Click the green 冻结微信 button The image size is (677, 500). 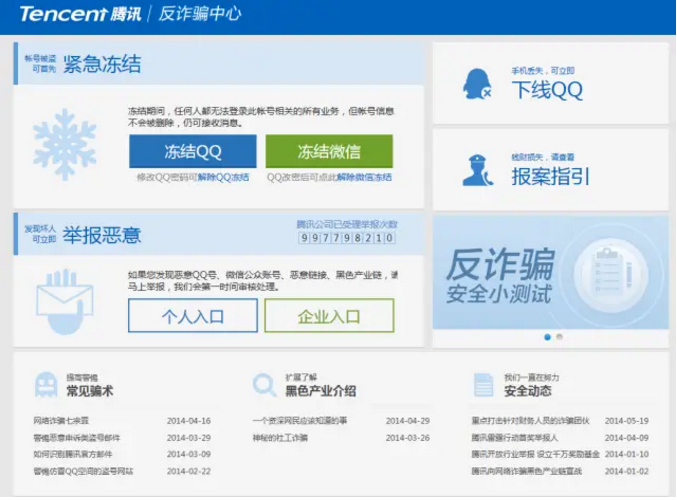tap(329, 151)
